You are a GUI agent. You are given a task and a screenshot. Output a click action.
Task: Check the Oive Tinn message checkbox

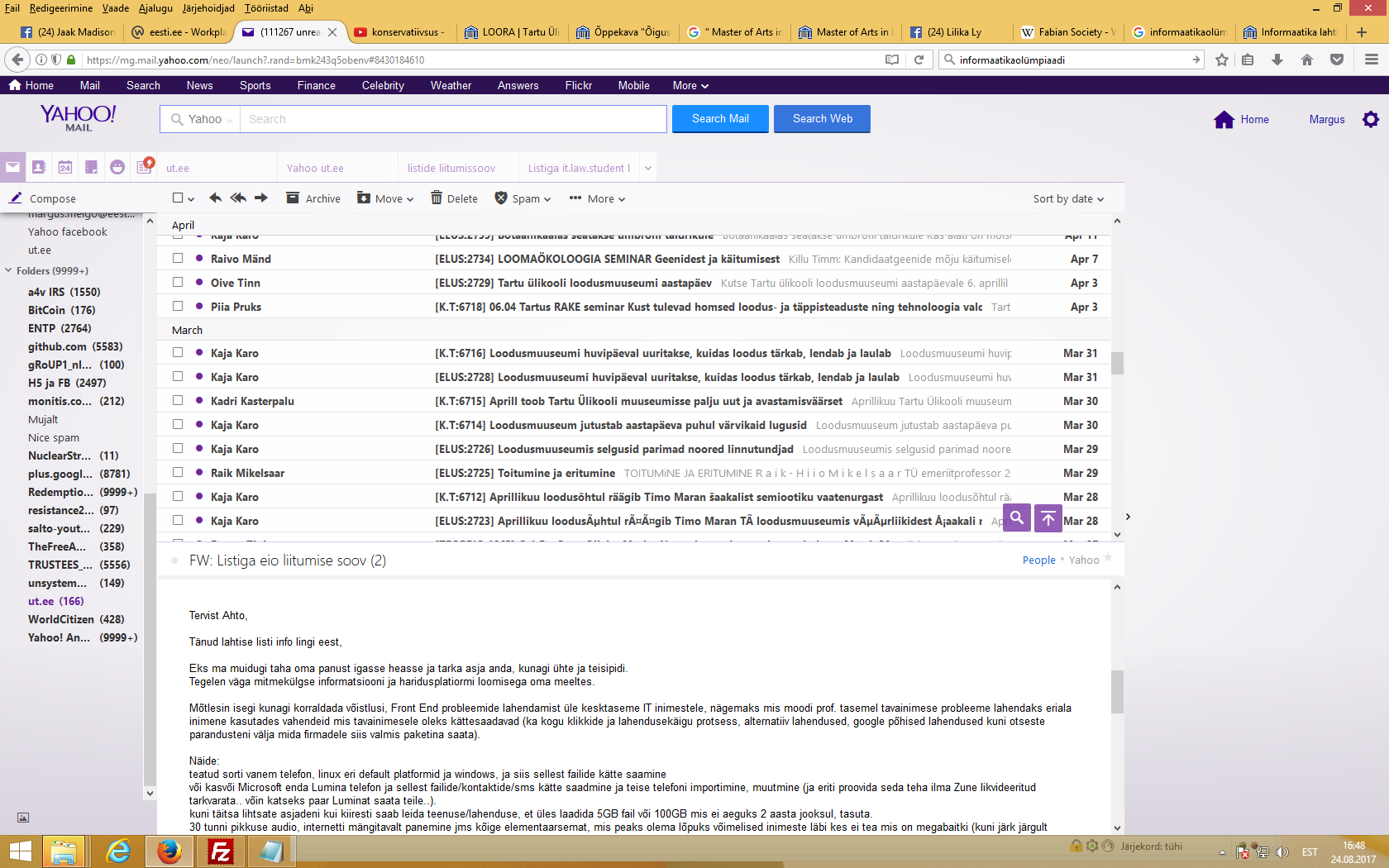pos(178,282)
